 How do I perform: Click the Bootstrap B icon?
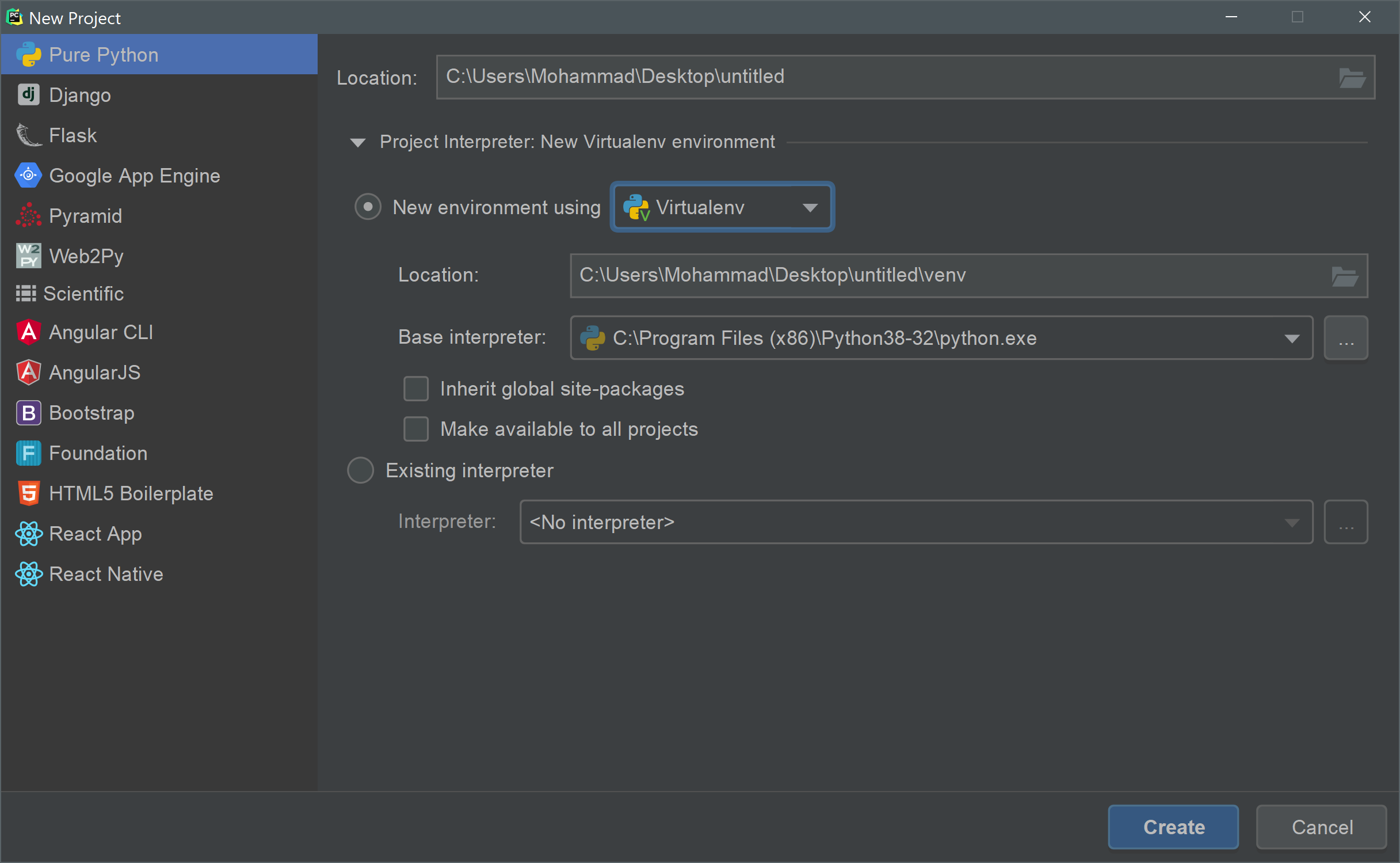point(28,413)
